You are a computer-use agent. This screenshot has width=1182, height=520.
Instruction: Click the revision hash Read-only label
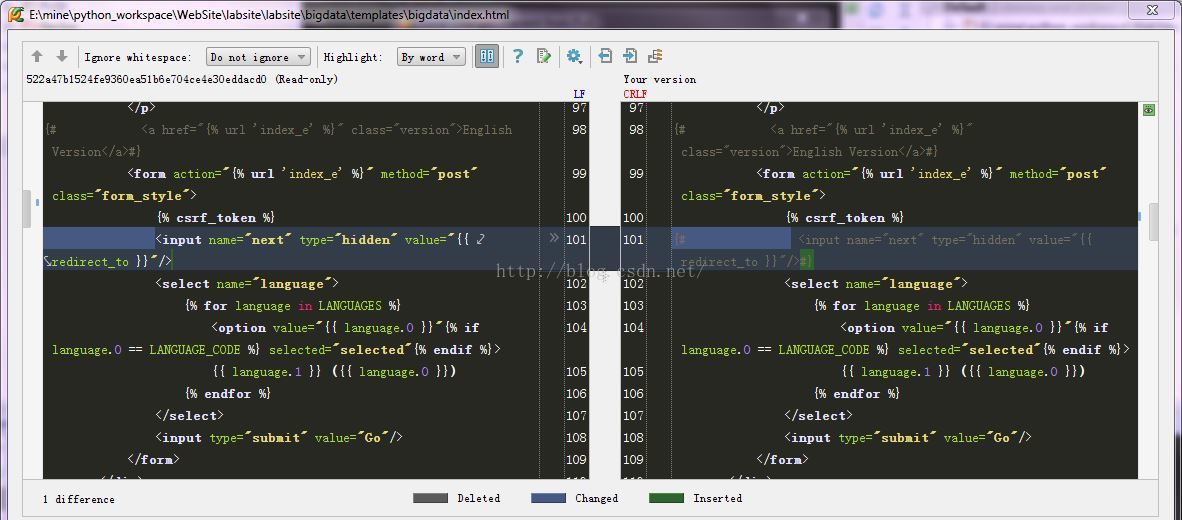click(x=182, y=79)
